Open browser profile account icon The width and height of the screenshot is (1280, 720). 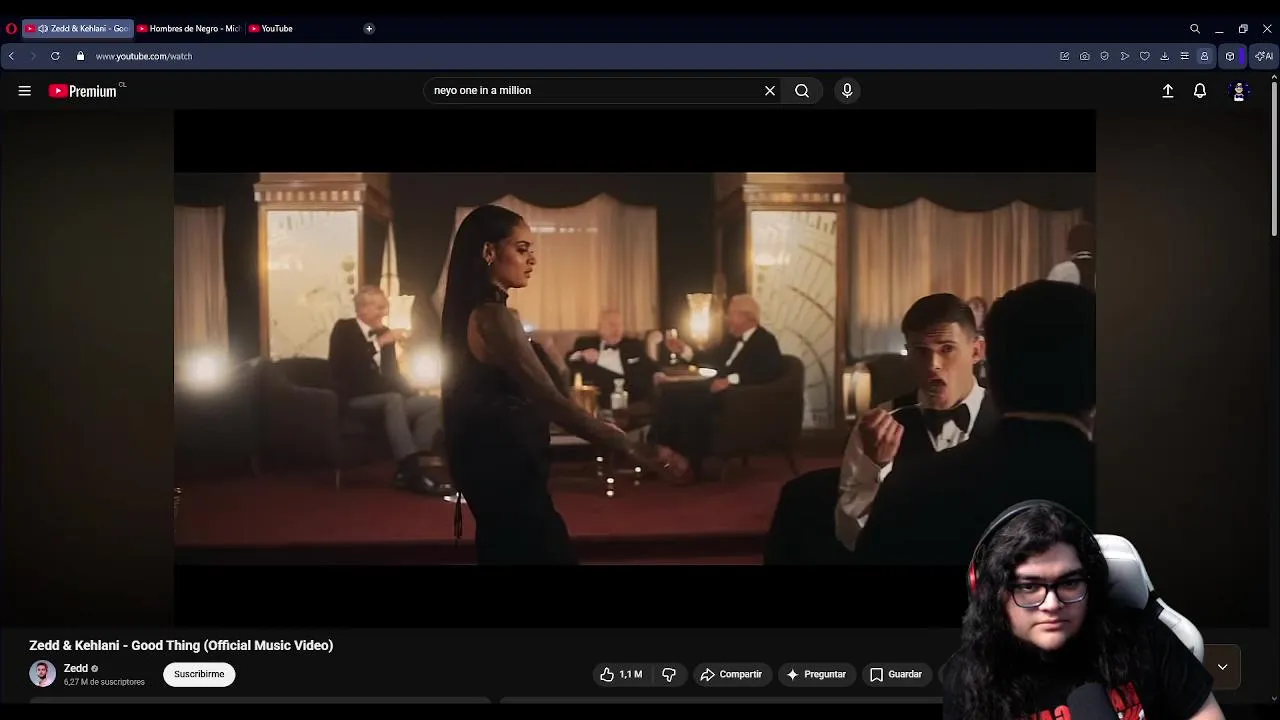coord(1204,56)
